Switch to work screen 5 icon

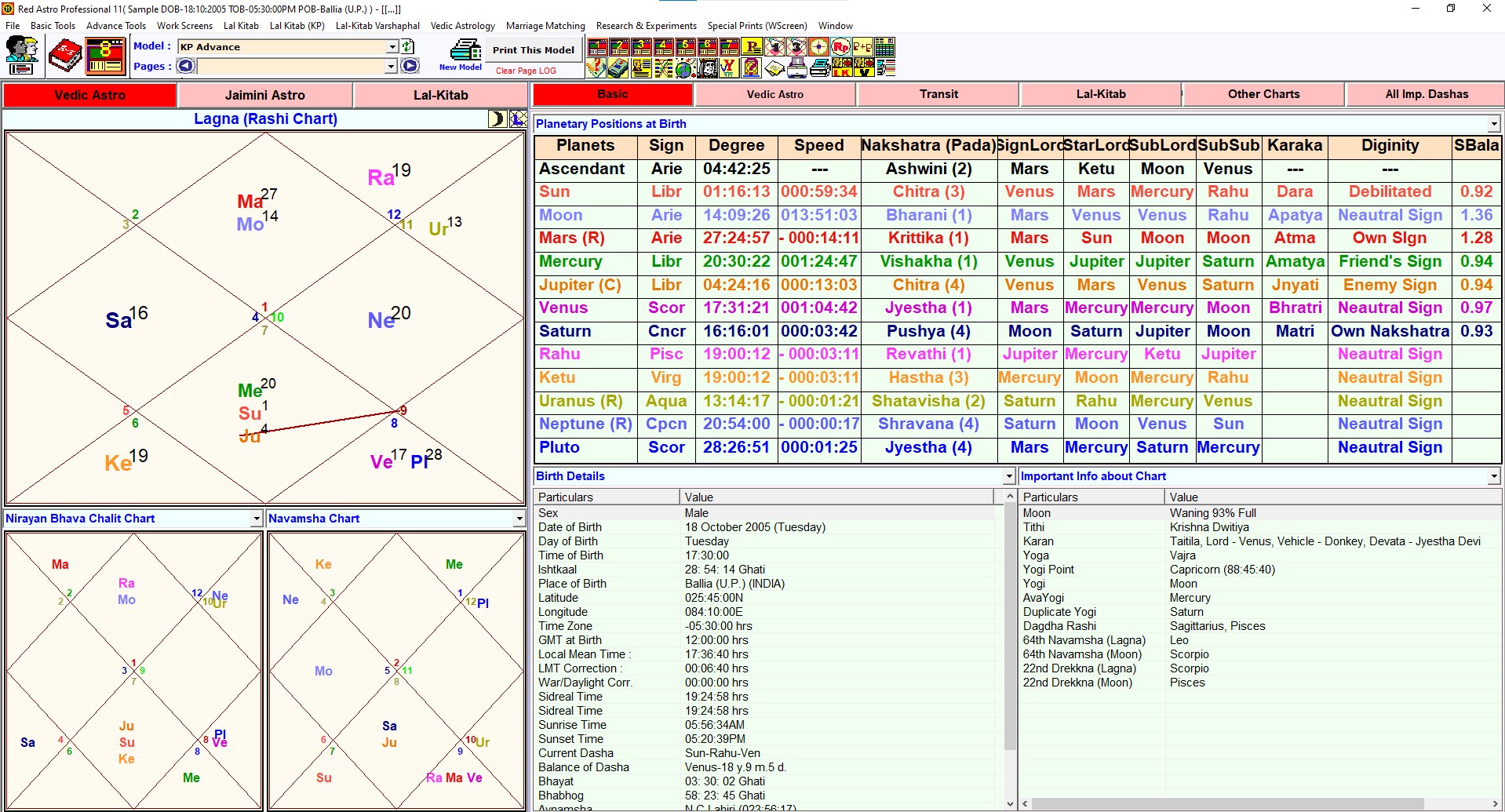coord(685,47)
